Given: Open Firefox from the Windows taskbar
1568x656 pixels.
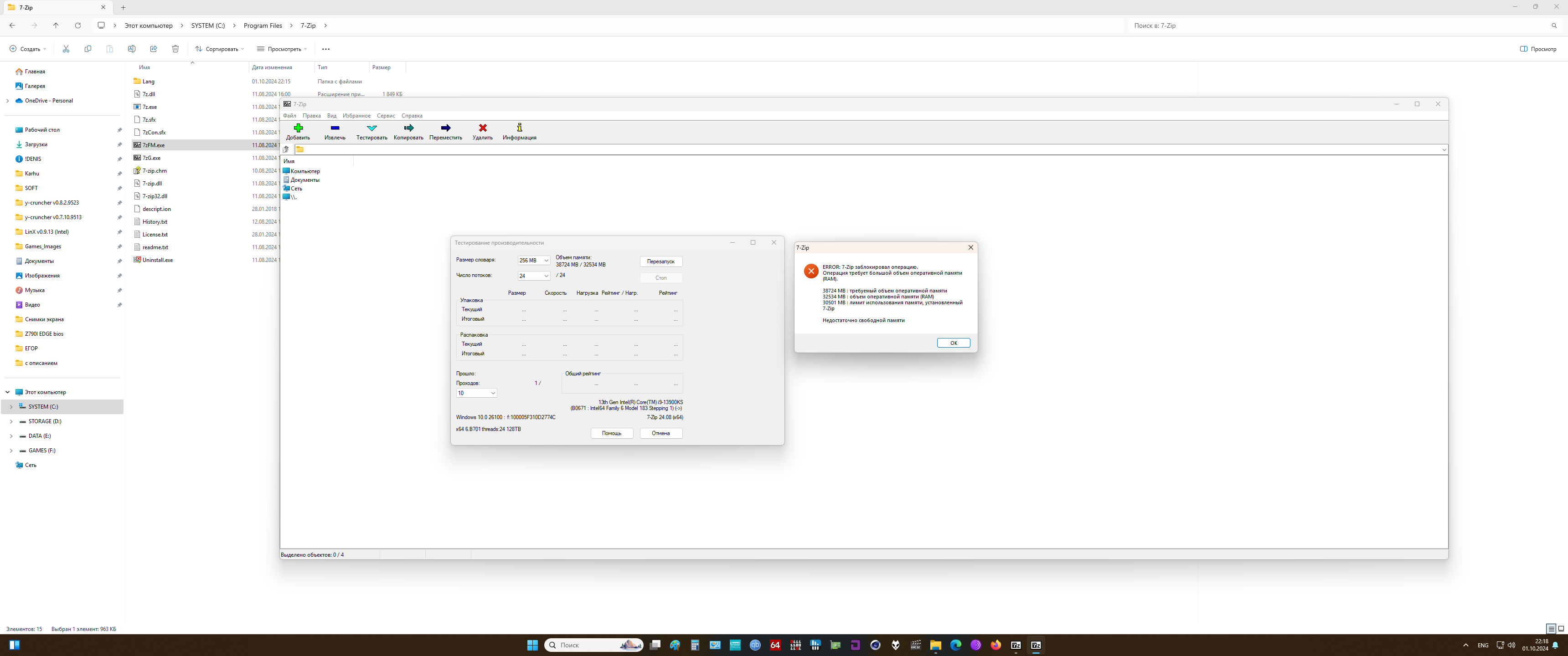Looking at the screenshot, I should [995, 645].
